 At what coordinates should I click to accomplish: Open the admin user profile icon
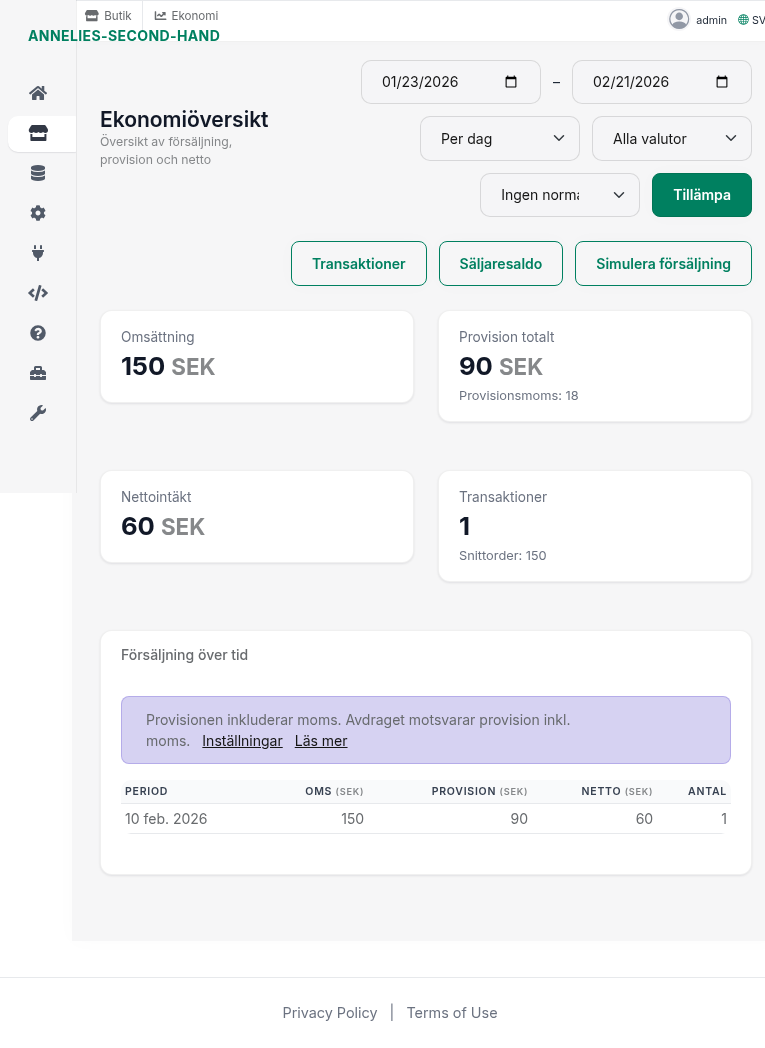679,19
